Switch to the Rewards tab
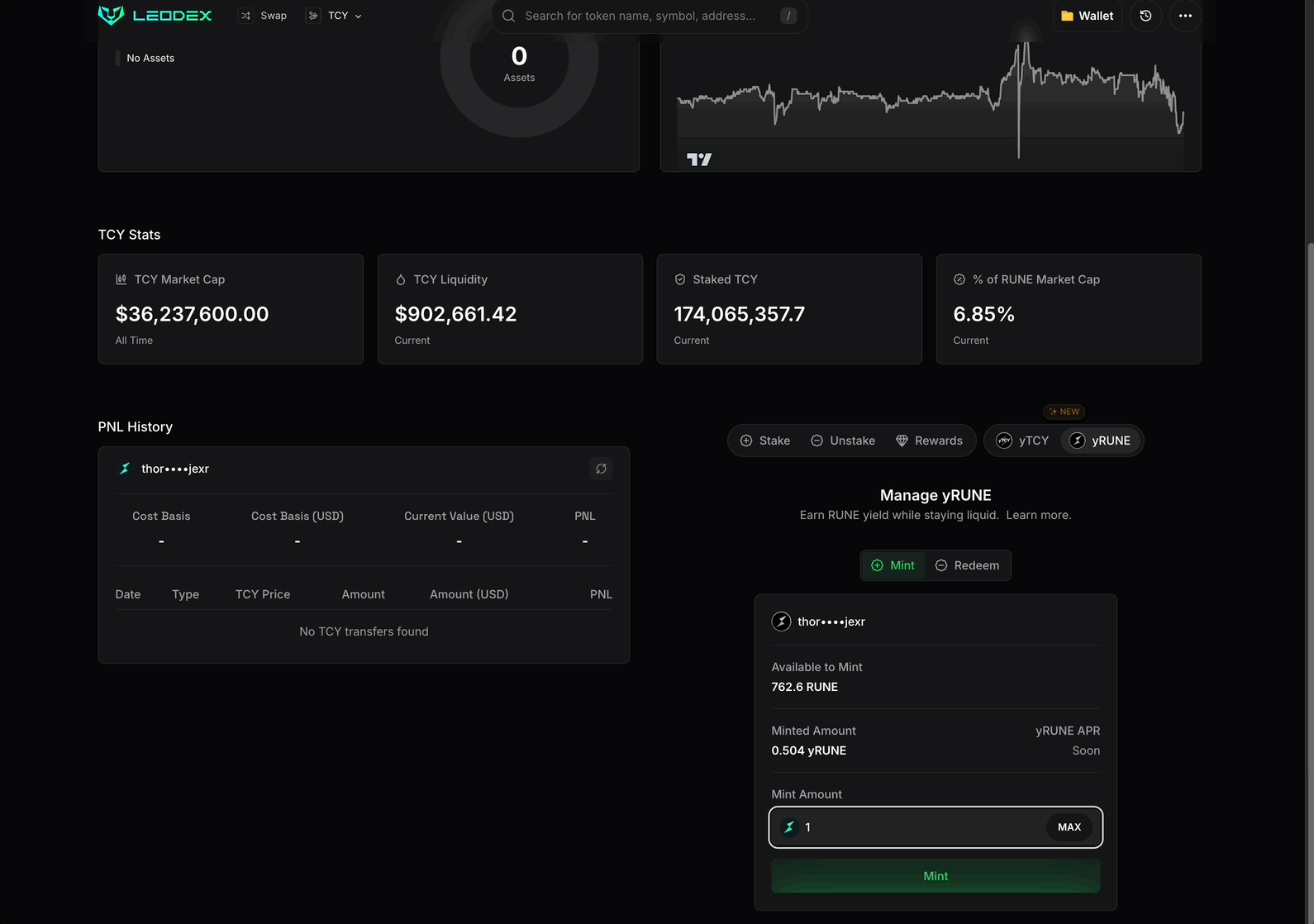Image resolution: width=1314 pixels, height=924 pixels. pos(929,441)
